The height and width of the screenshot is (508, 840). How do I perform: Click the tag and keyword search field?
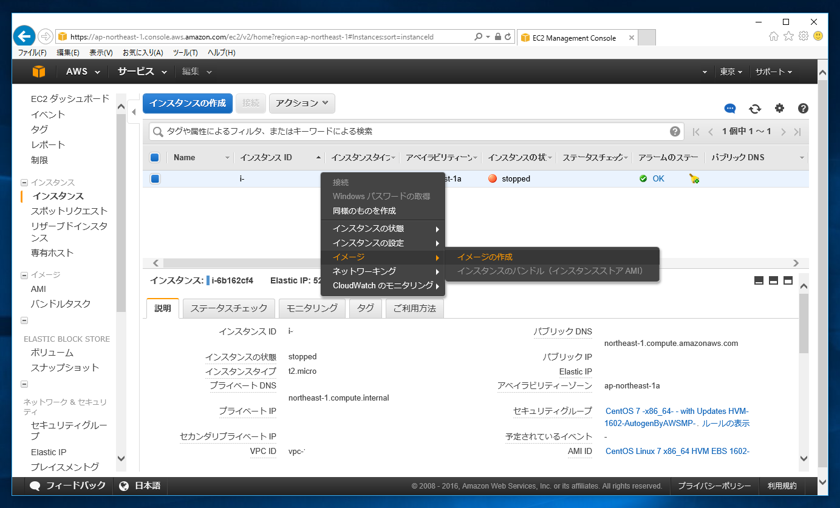[415, 131]
